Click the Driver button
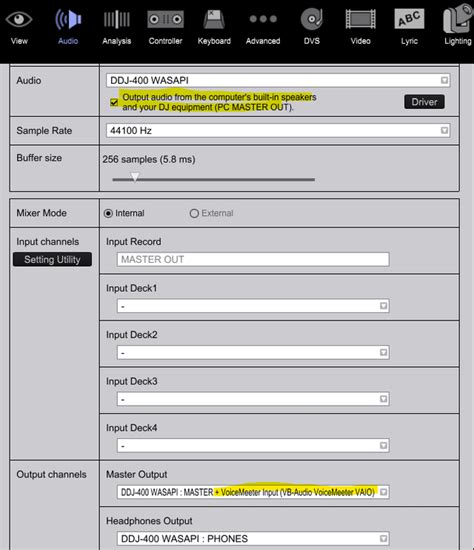 pos(424,102)
